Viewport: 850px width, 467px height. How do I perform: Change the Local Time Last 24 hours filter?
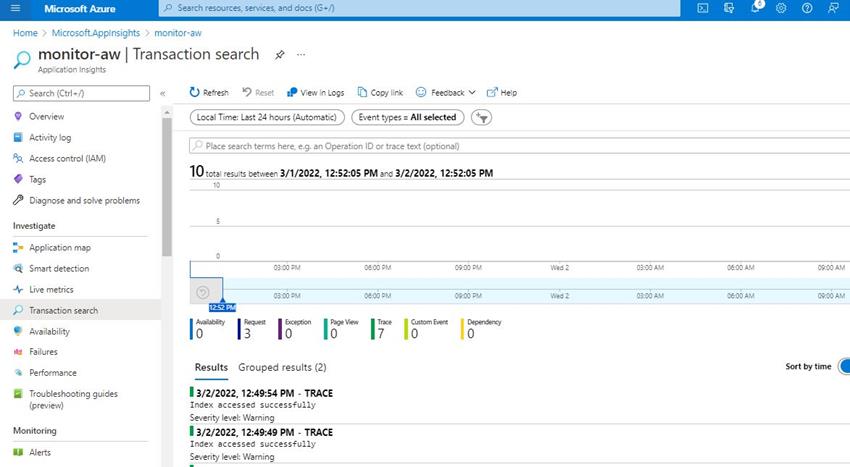point(267,117)
